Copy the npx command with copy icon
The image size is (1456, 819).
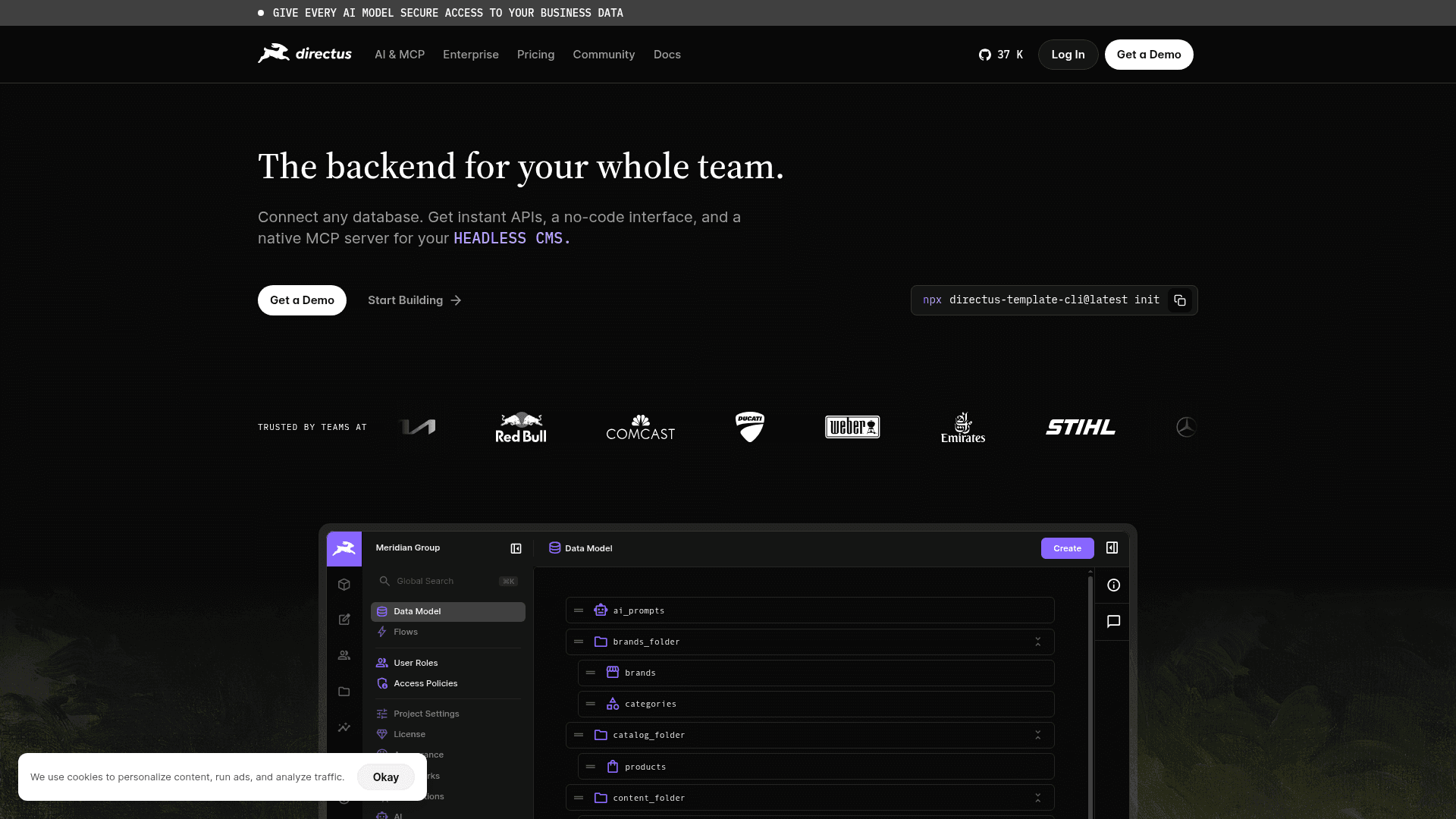[x=1180, y=300]
